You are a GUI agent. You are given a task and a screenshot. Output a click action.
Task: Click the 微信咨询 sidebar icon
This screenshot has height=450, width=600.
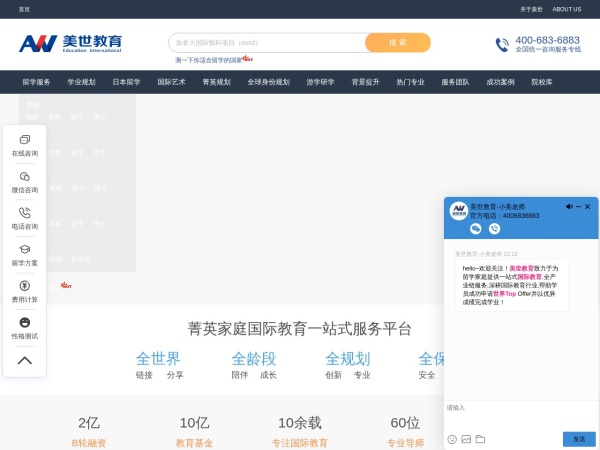coord(25,177)
